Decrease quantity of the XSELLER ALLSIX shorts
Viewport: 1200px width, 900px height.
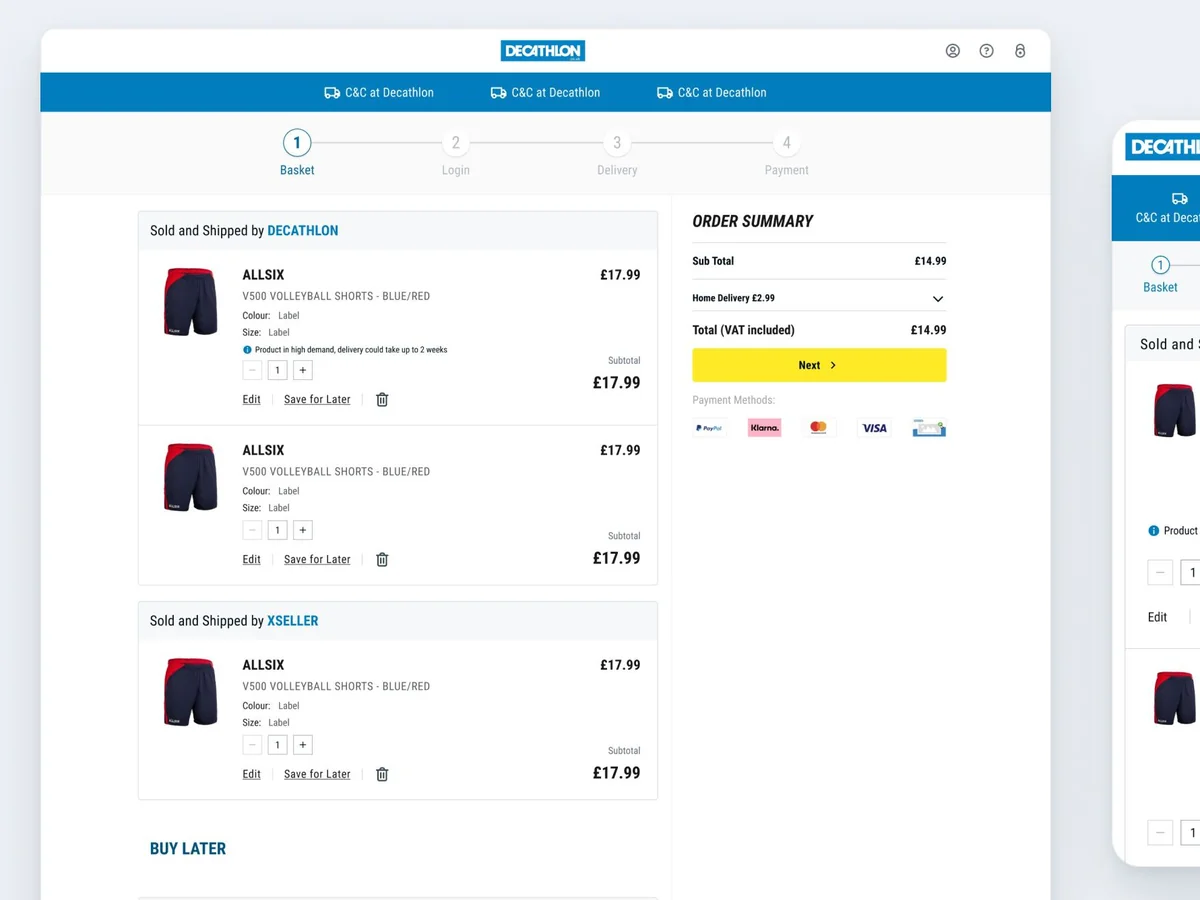point(252,745)
